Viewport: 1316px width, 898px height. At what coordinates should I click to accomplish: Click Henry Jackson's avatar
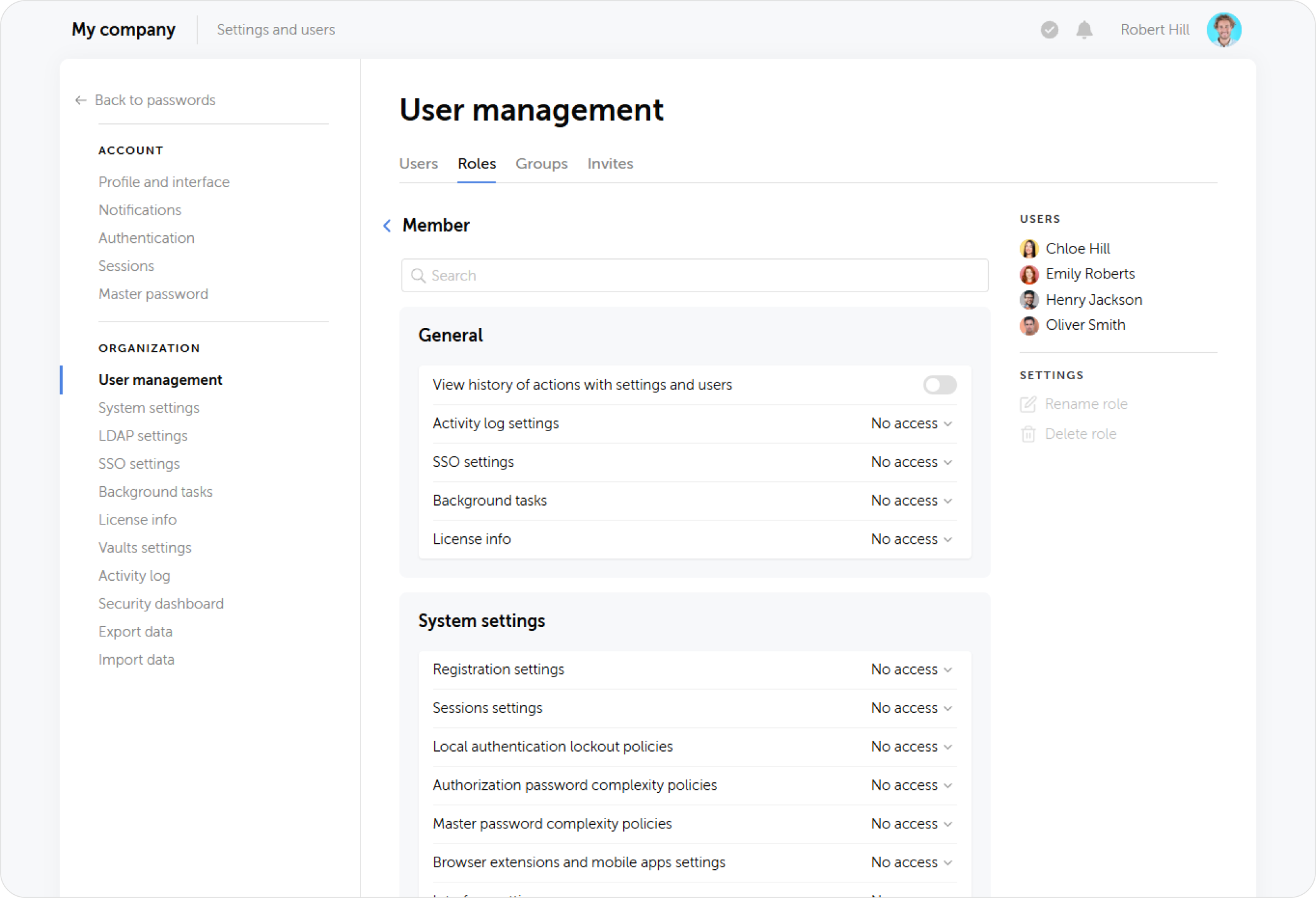[x=1029, y=300]
